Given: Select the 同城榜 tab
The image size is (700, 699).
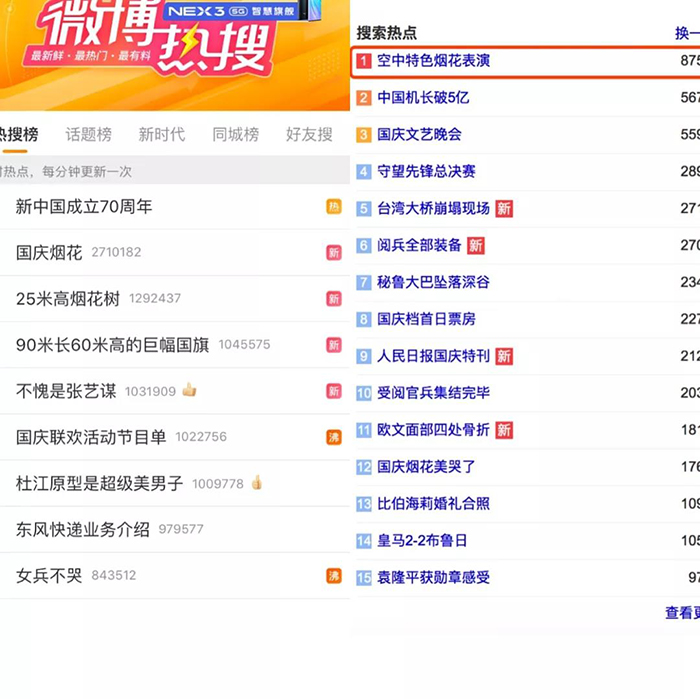Looking at the screenshot, I should (x=235, y=134).
